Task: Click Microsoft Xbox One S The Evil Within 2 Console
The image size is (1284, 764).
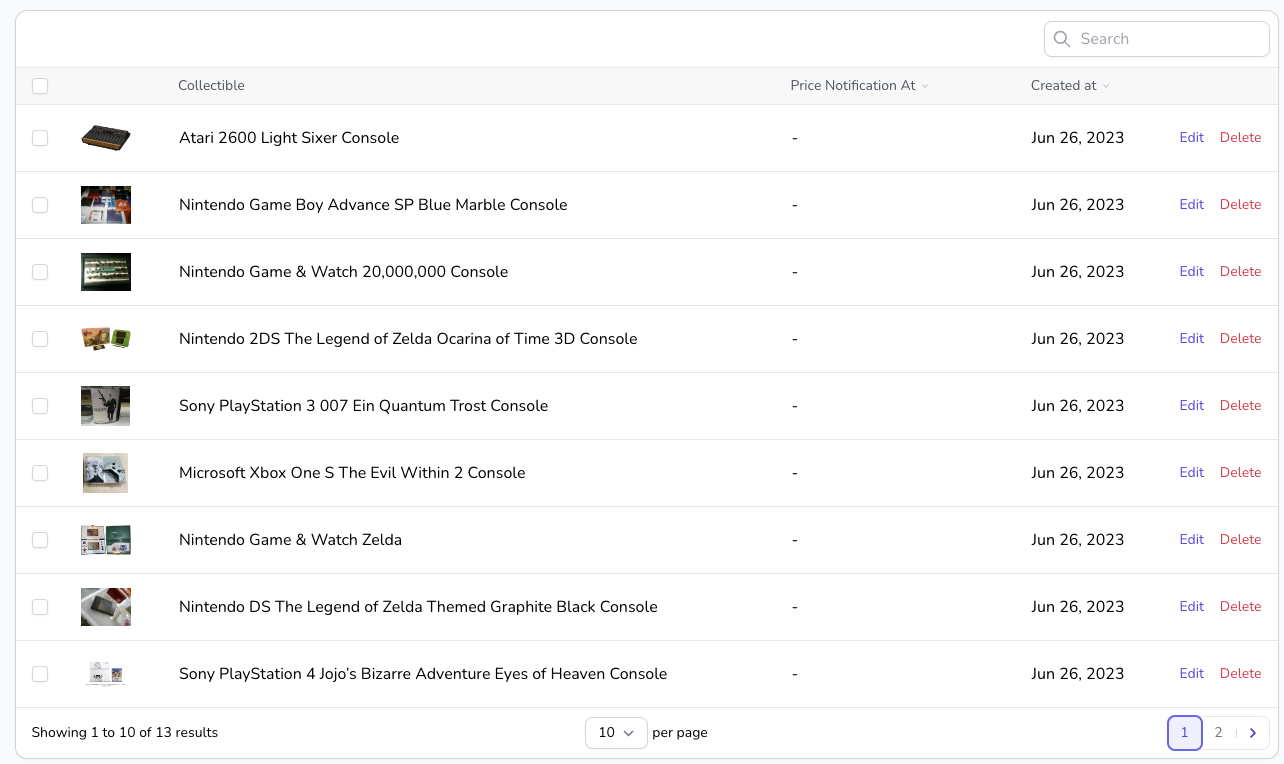Action: [352, 473]
